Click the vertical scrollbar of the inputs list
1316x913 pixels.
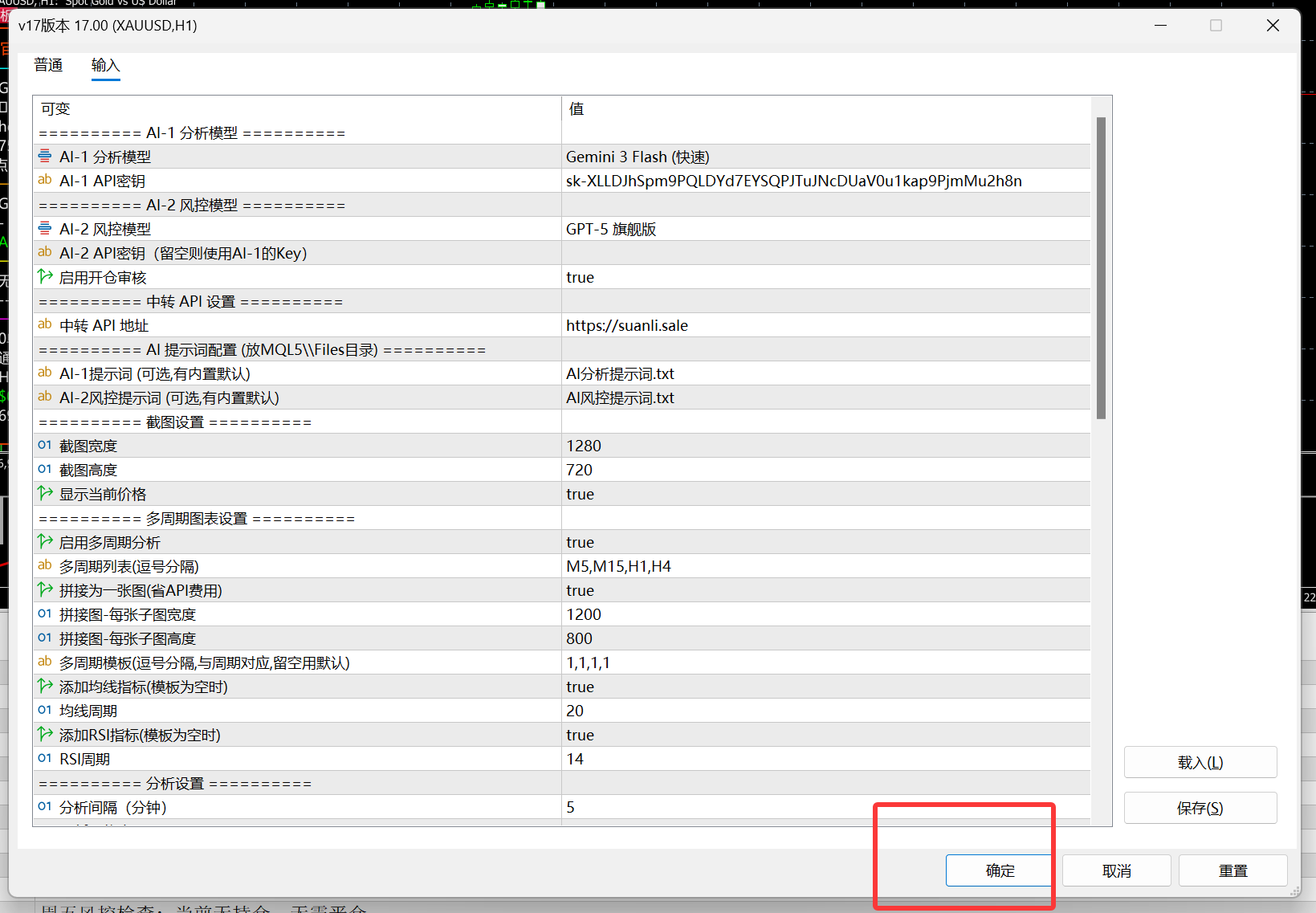pyautogui.click(x=1102, y=268)
